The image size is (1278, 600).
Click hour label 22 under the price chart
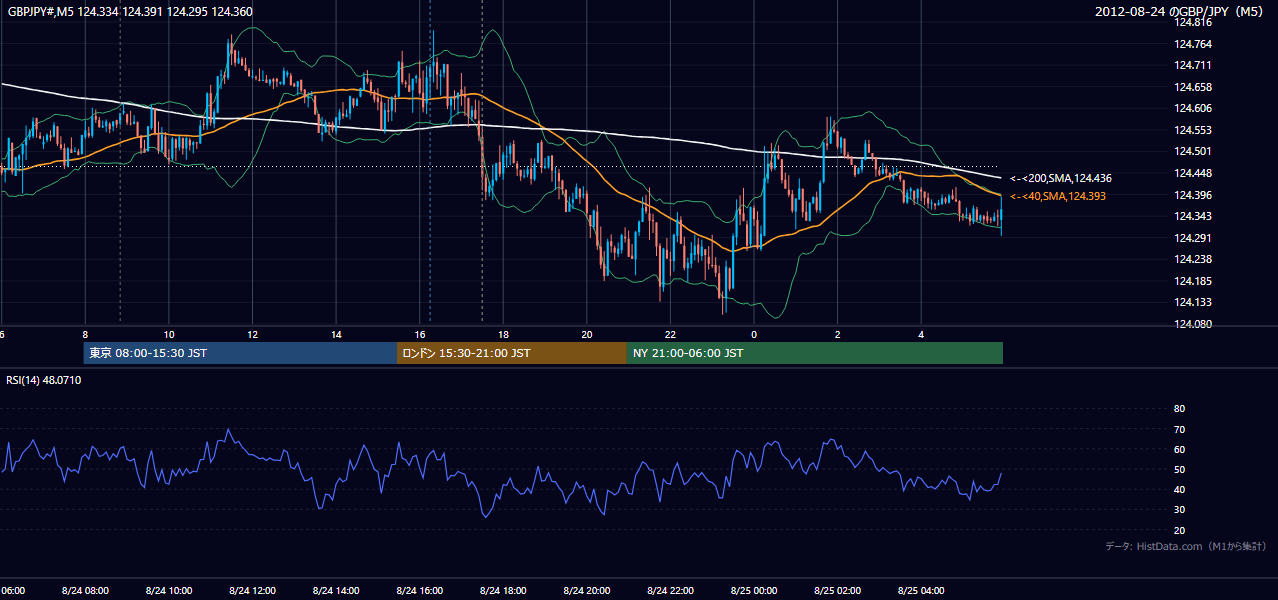tap(671, 334)
